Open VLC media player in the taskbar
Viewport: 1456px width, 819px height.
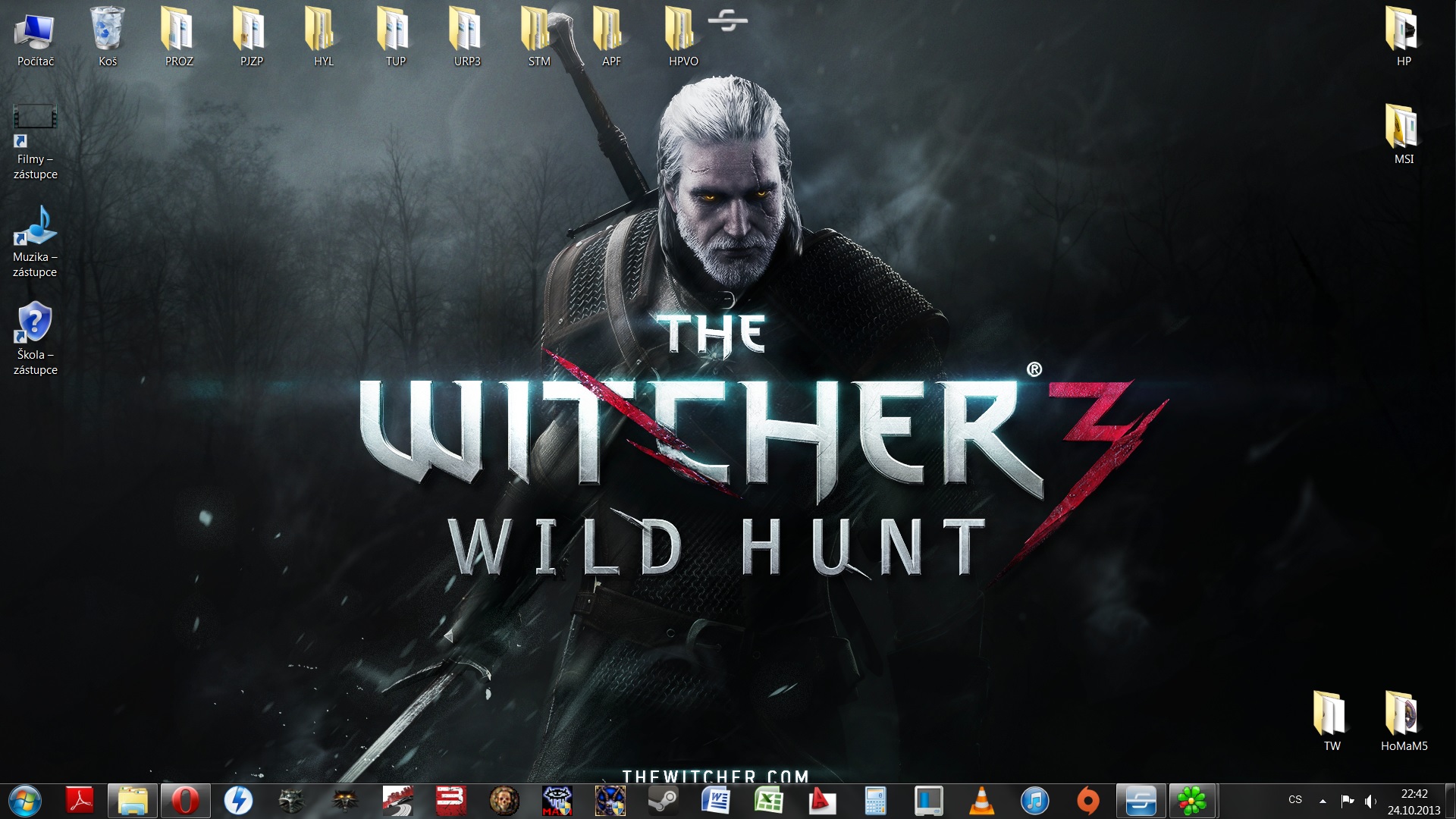coord(981,801)
